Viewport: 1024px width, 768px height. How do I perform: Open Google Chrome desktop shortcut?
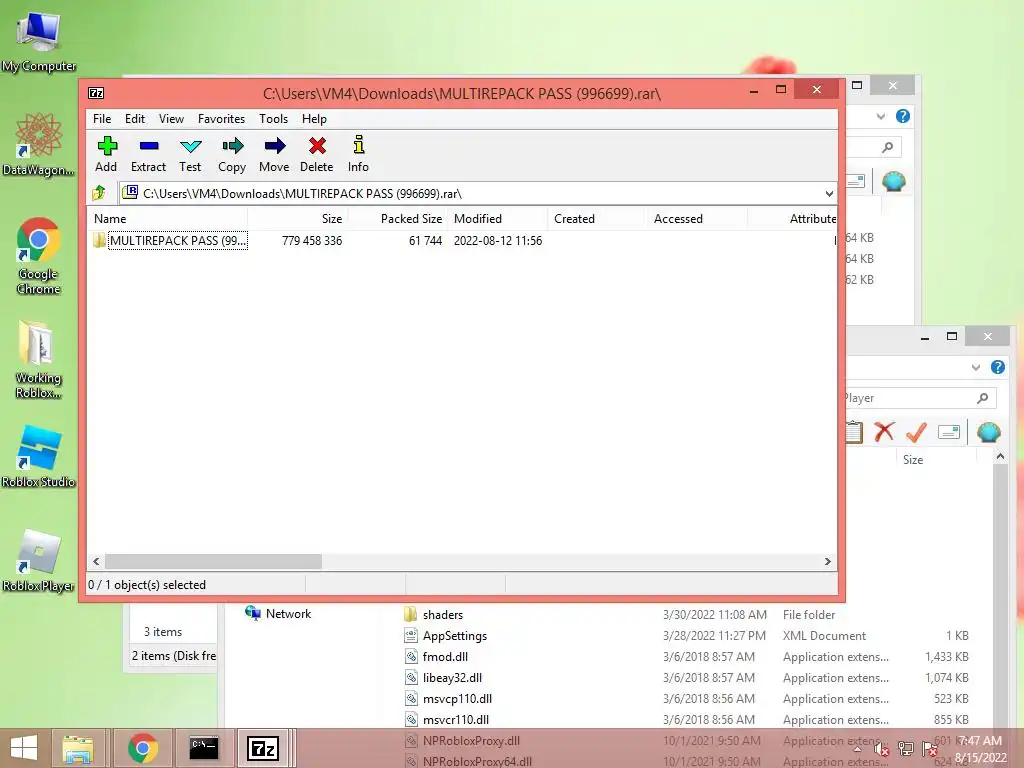(39, 256)
